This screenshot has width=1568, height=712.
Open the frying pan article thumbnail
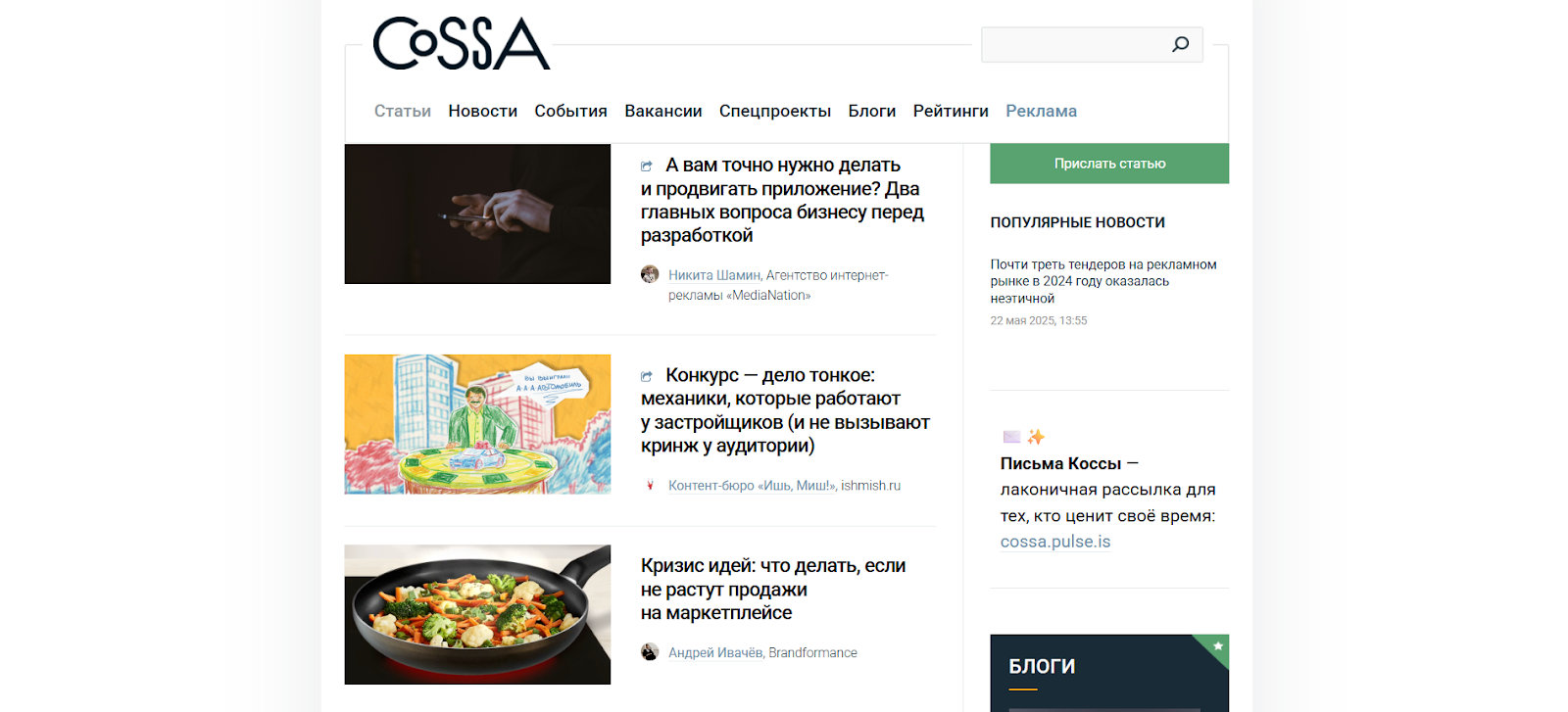pos(477,614)
